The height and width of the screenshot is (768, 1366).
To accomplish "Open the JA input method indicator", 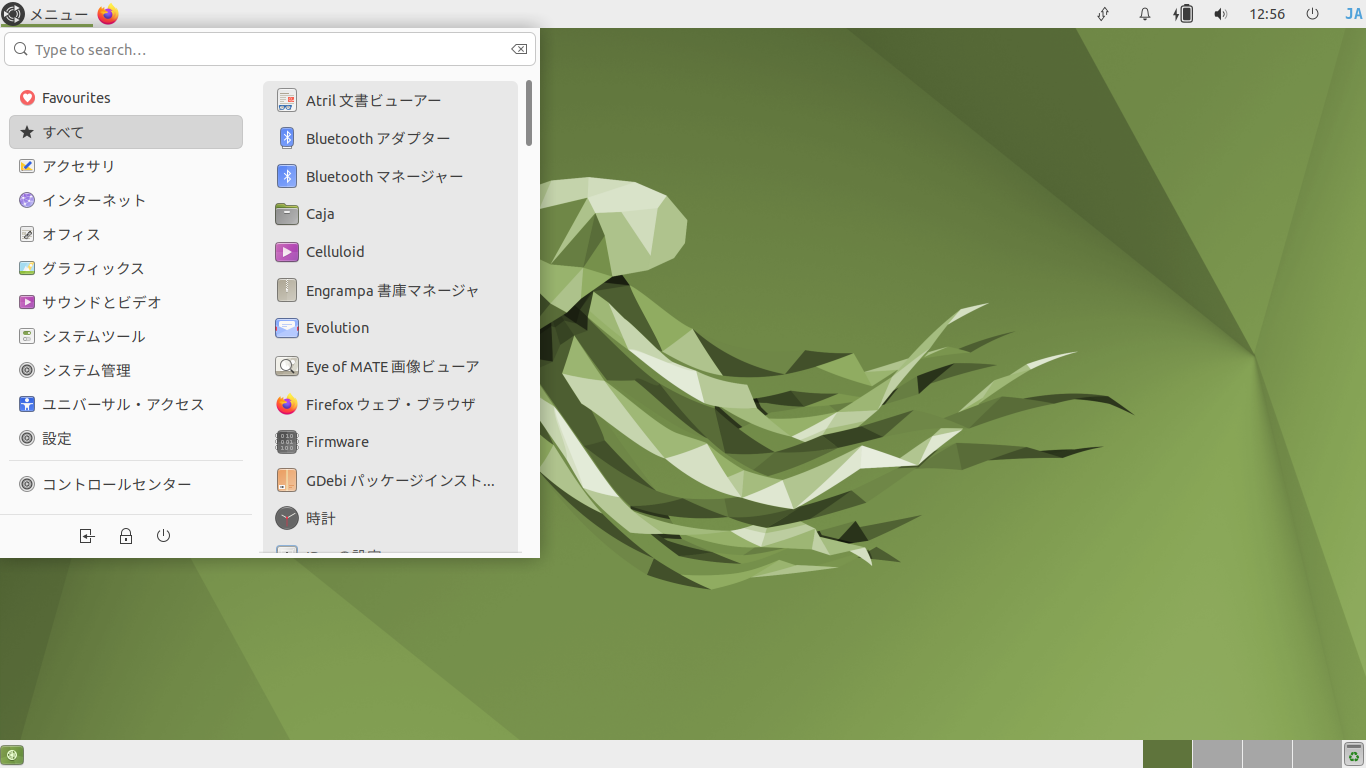I will 1353,14.
